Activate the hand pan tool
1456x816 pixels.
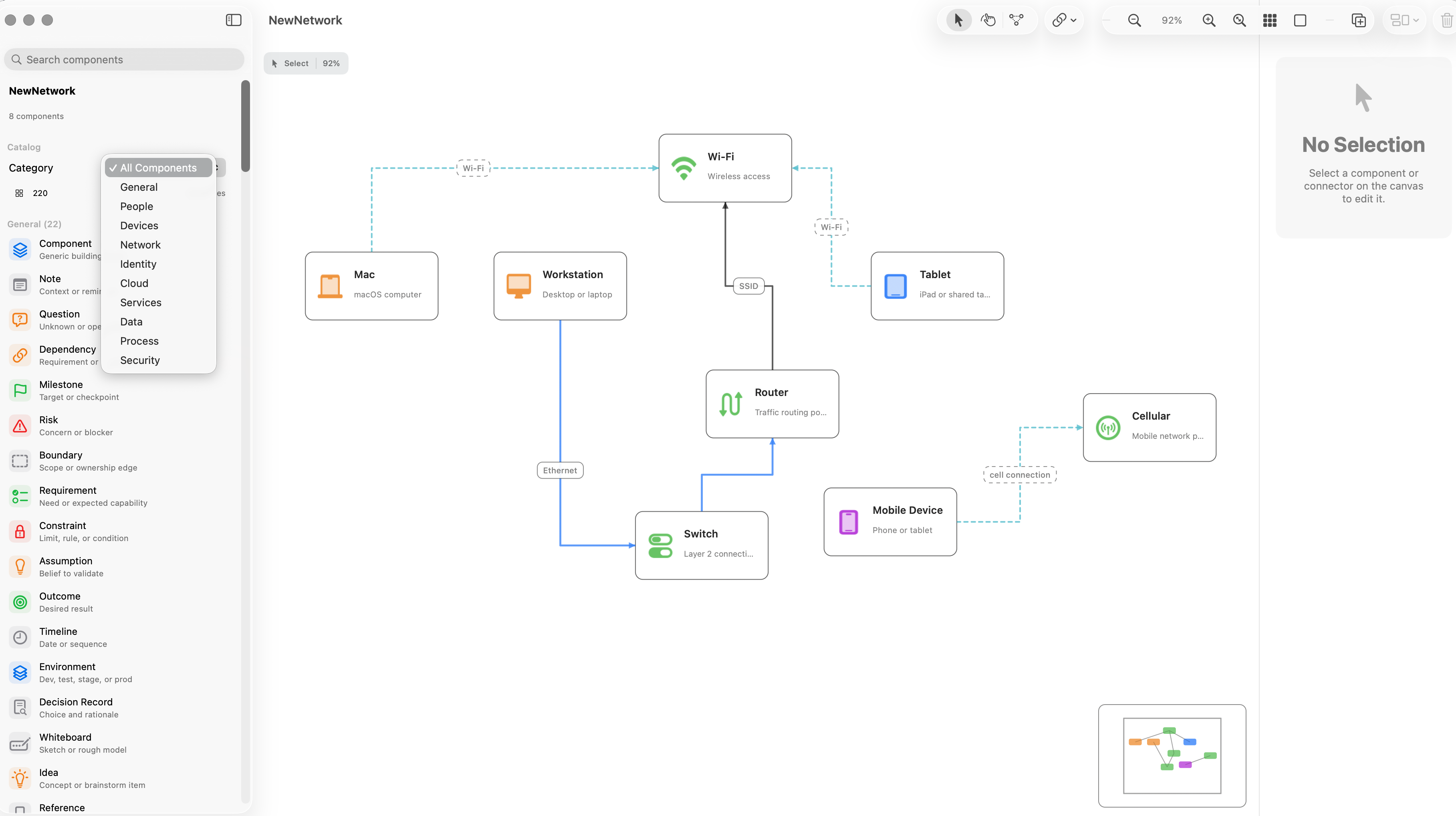(x=988, y=20)
